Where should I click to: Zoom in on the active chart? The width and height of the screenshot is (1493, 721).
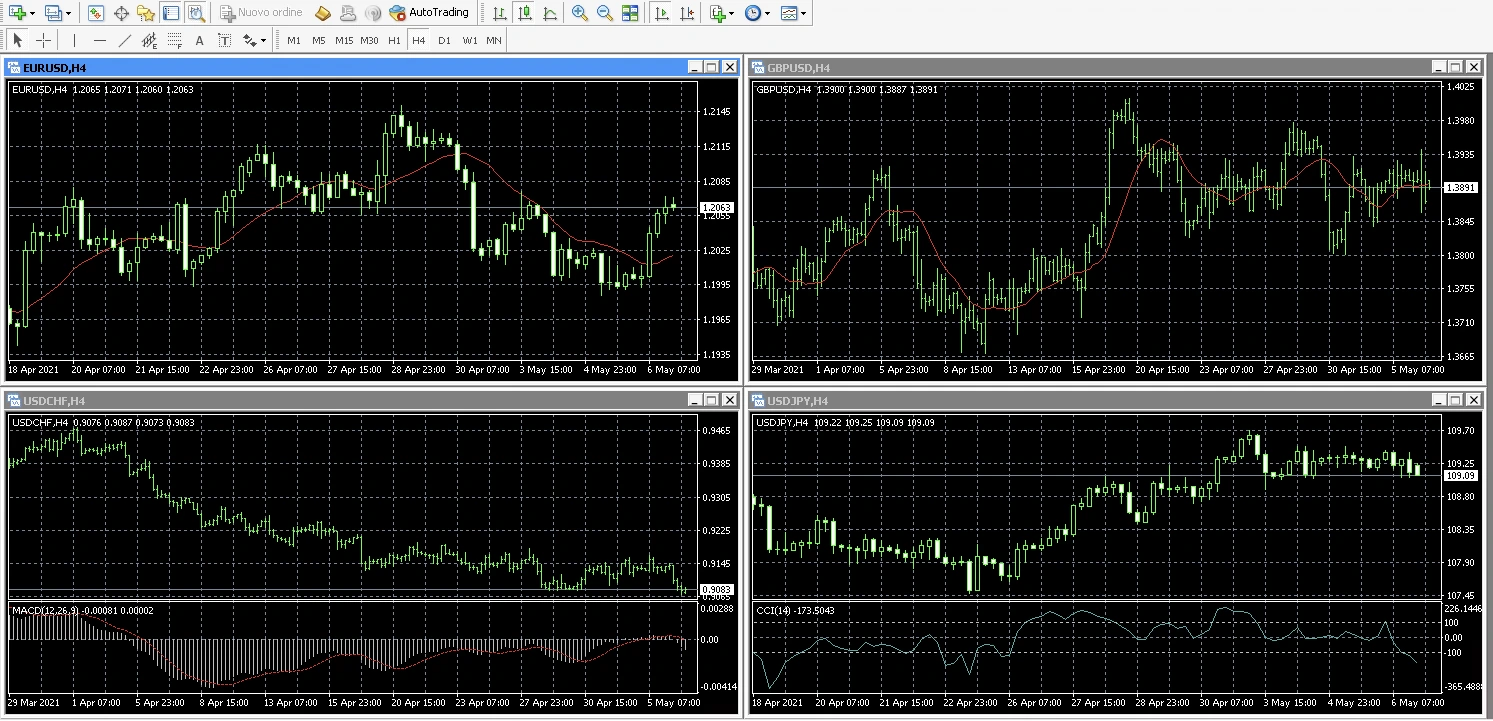click(x=580, y=12)
